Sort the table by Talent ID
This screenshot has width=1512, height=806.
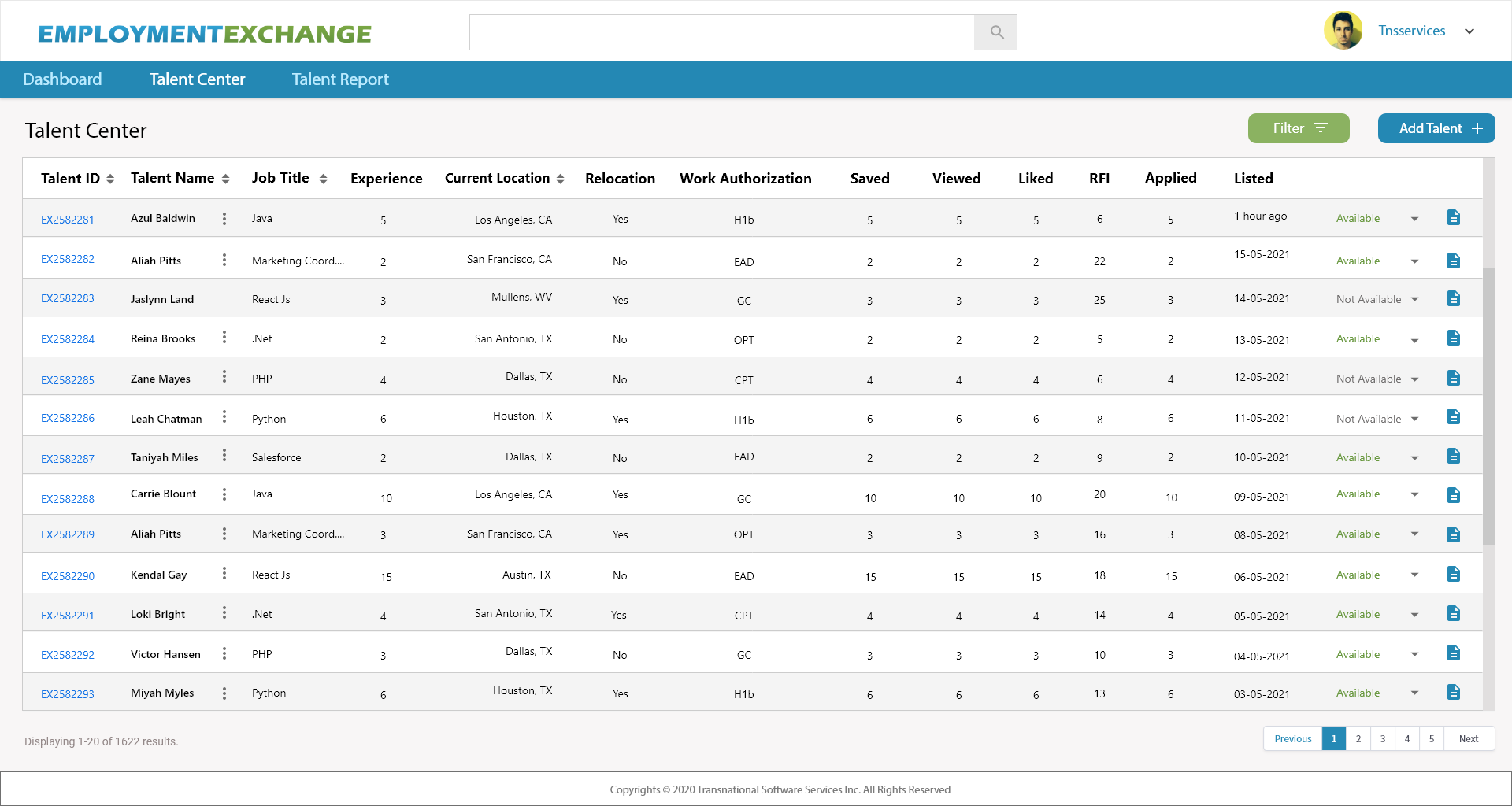[x=110, y=178]
